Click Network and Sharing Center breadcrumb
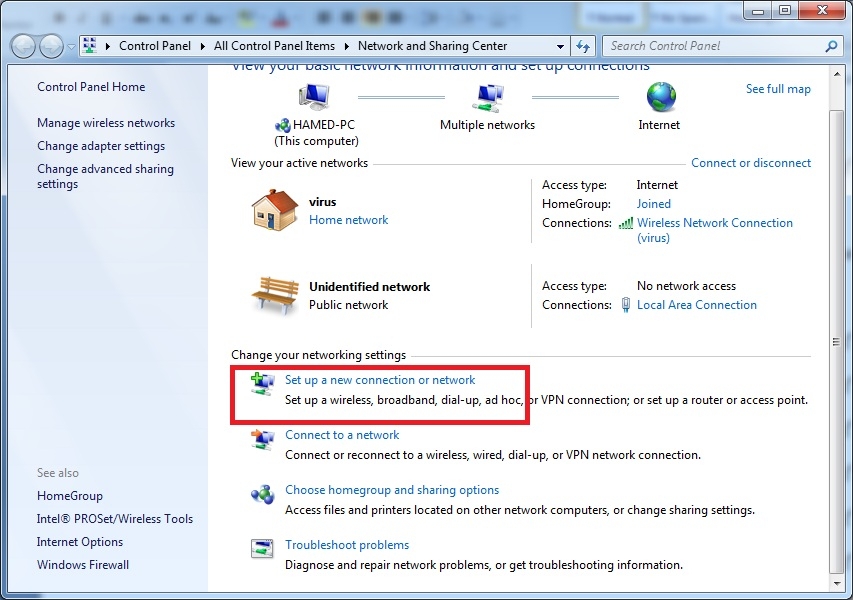The width and height of the screenshot is (853, 600). (x=432, y=46)
